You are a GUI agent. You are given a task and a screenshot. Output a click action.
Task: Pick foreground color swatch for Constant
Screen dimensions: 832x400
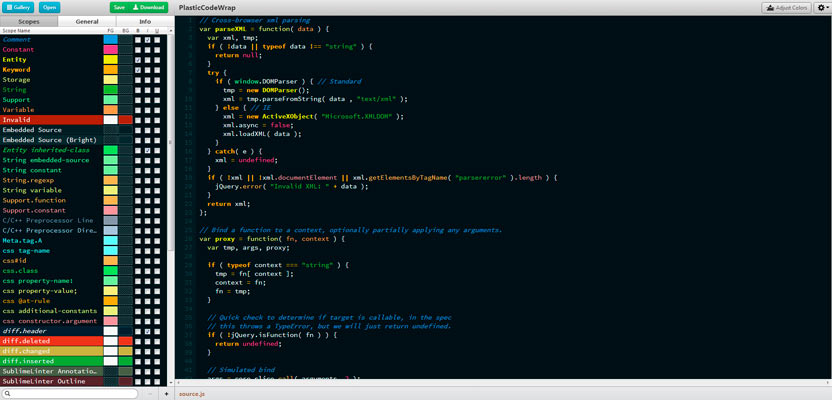pos(110,50)
